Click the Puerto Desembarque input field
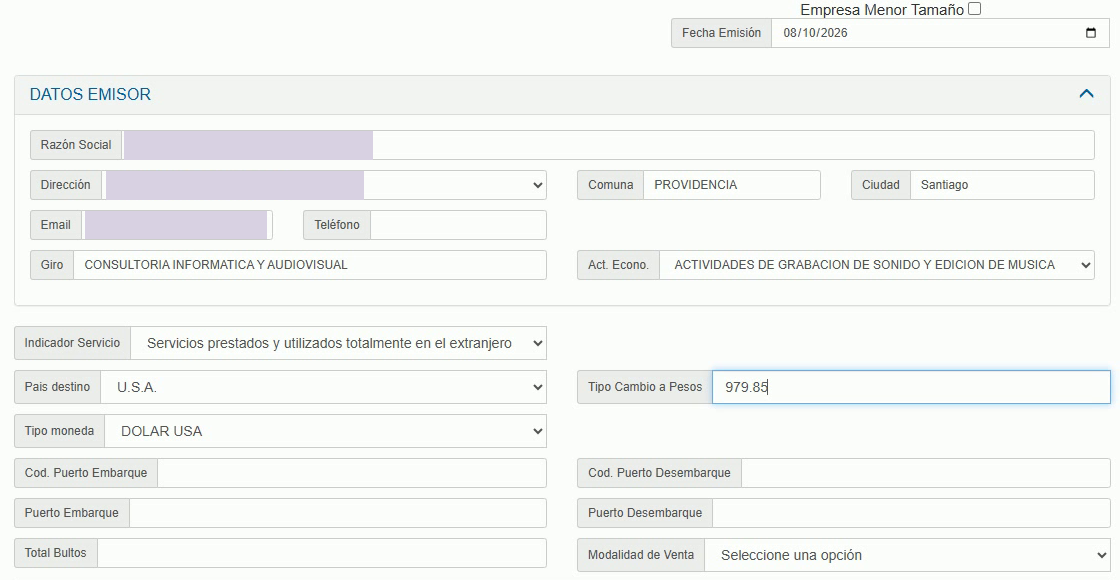 tap(911, 513)
